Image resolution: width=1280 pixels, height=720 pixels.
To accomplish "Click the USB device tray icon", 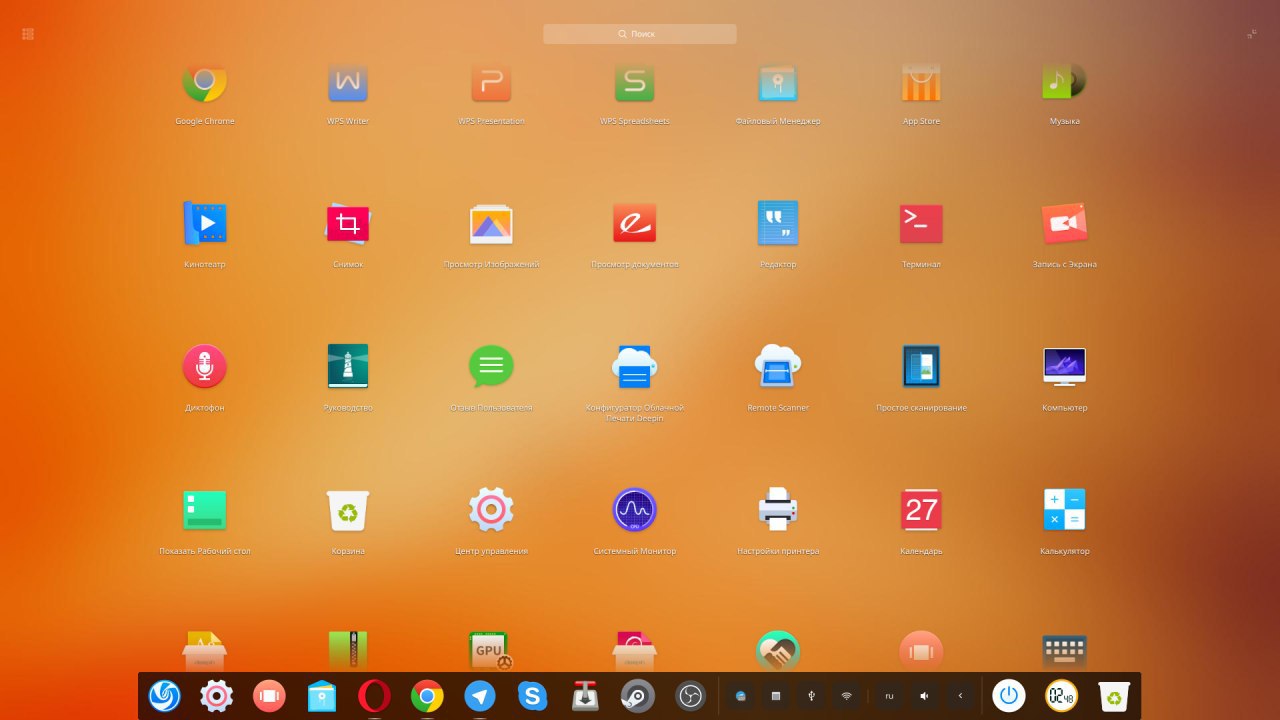I will pos(811,696).
